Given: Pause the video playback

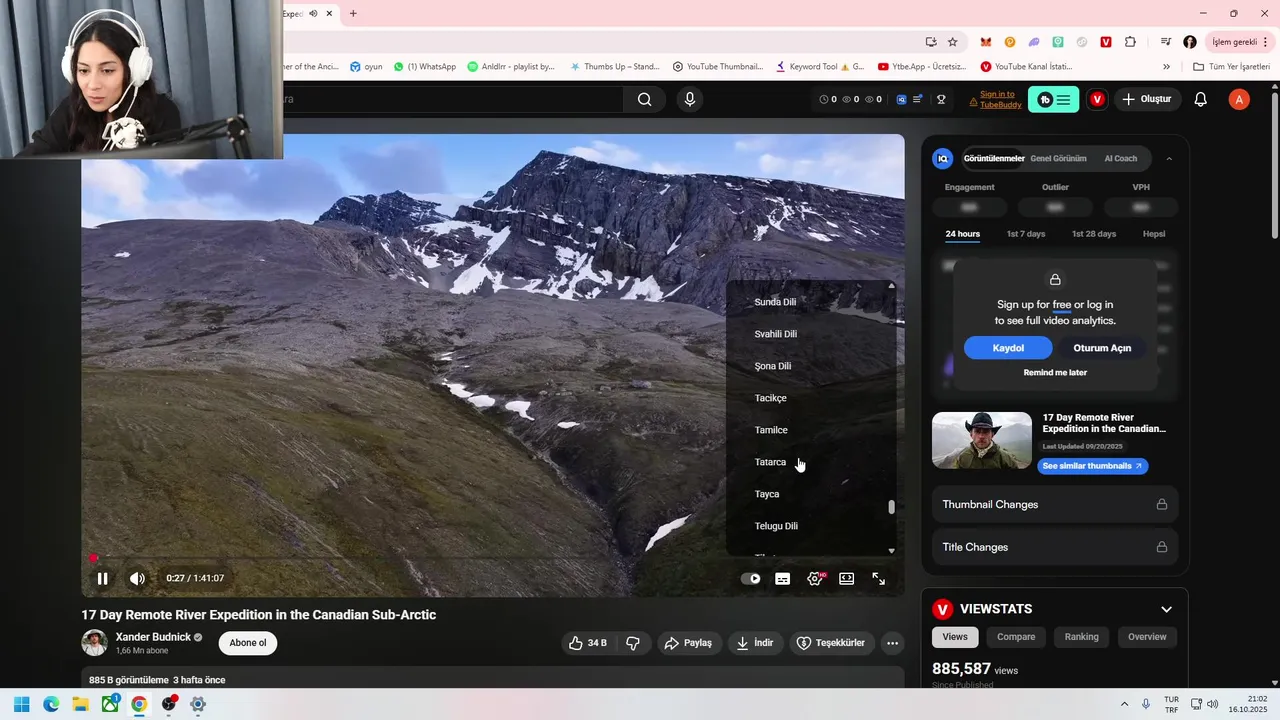Looking at the screenshot, I should [x=102, y=578].
